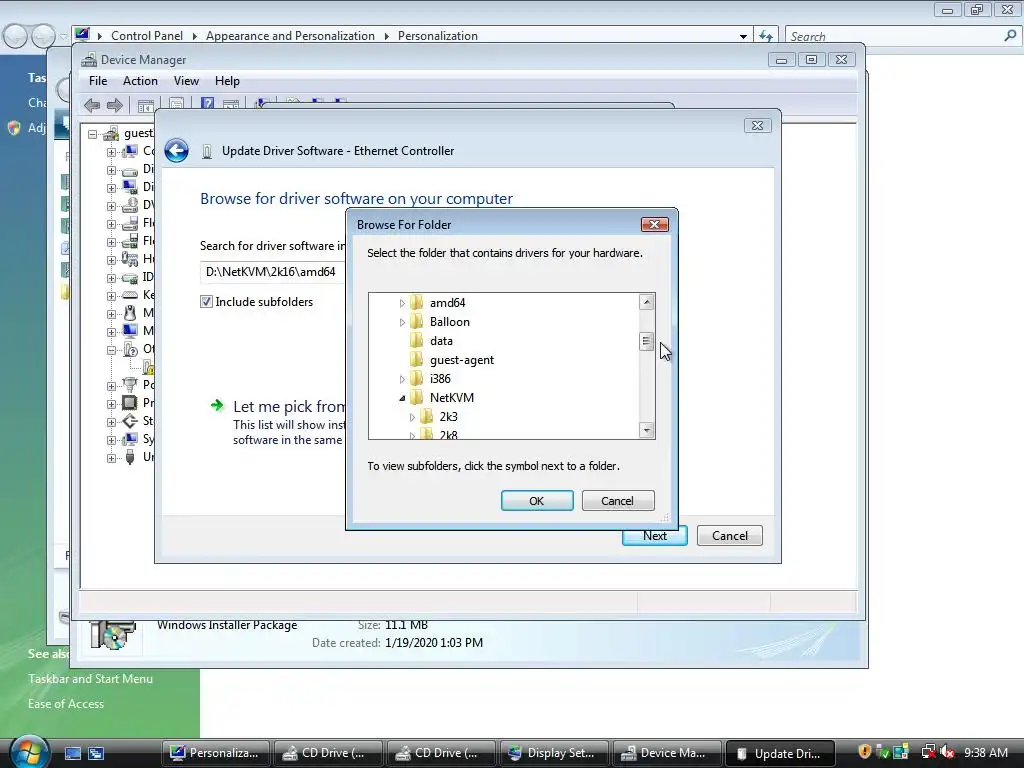The image size is (1024, 768).
Task: Click the Windows Installer Package file icon
Action: coord(113,636)
